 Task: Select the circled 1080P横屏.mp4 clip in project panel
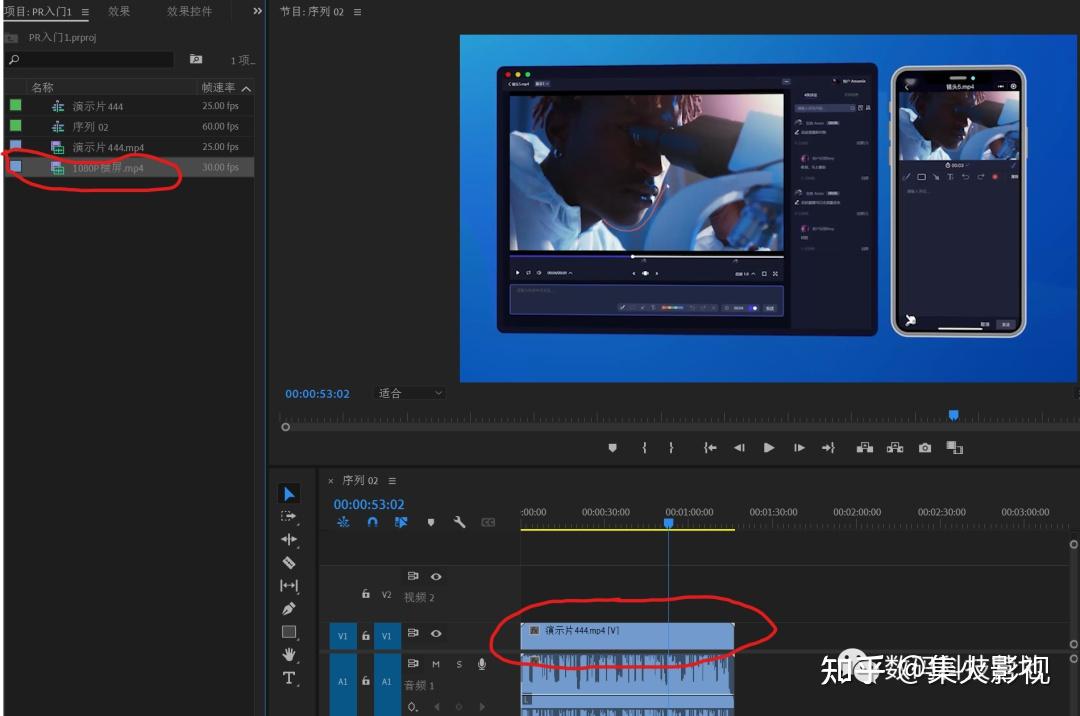pyautogui.click(x=110, y=167)
